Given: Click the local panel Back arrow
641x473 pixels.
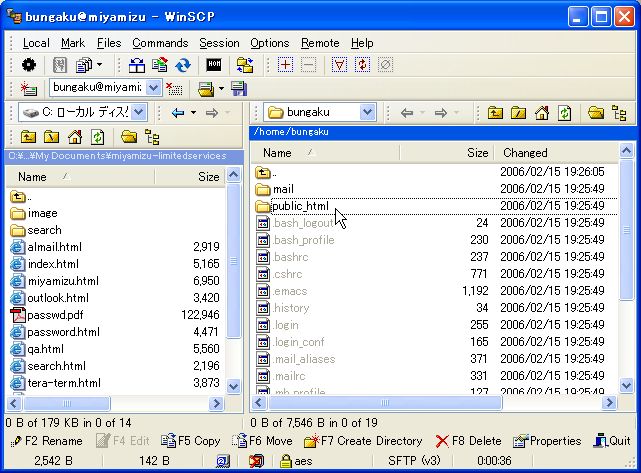Looking at the screenshot, I should [x=178, y=112].
